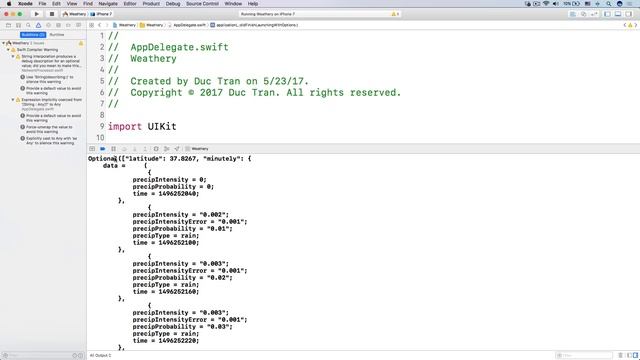This screenshot has width=640, height=360.
Task: Open the Project navigator folder icon
Action: 8,25
